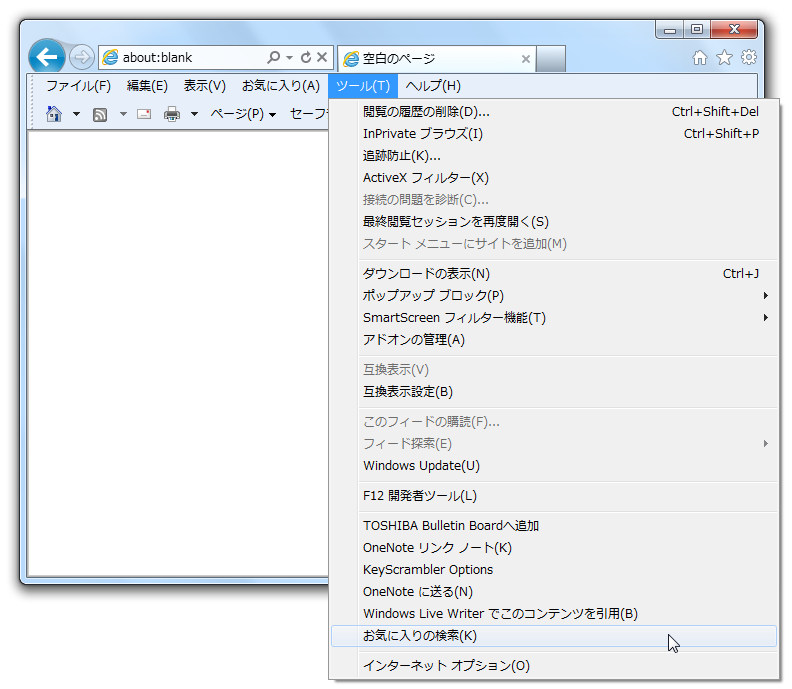
Task: Click the search magnifier in address bar
Action: (273, 57)
